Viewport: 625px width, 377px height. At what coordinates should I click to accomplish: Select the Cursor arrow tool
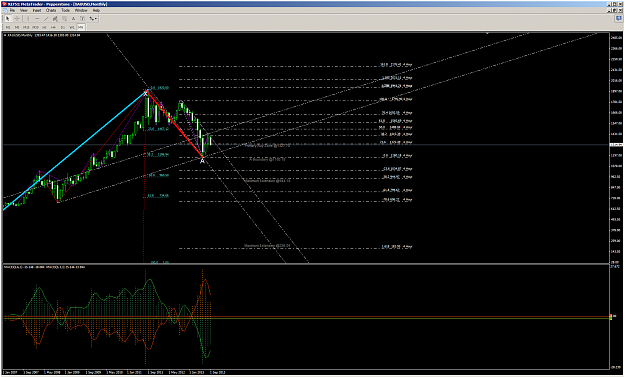coord(8,18)
